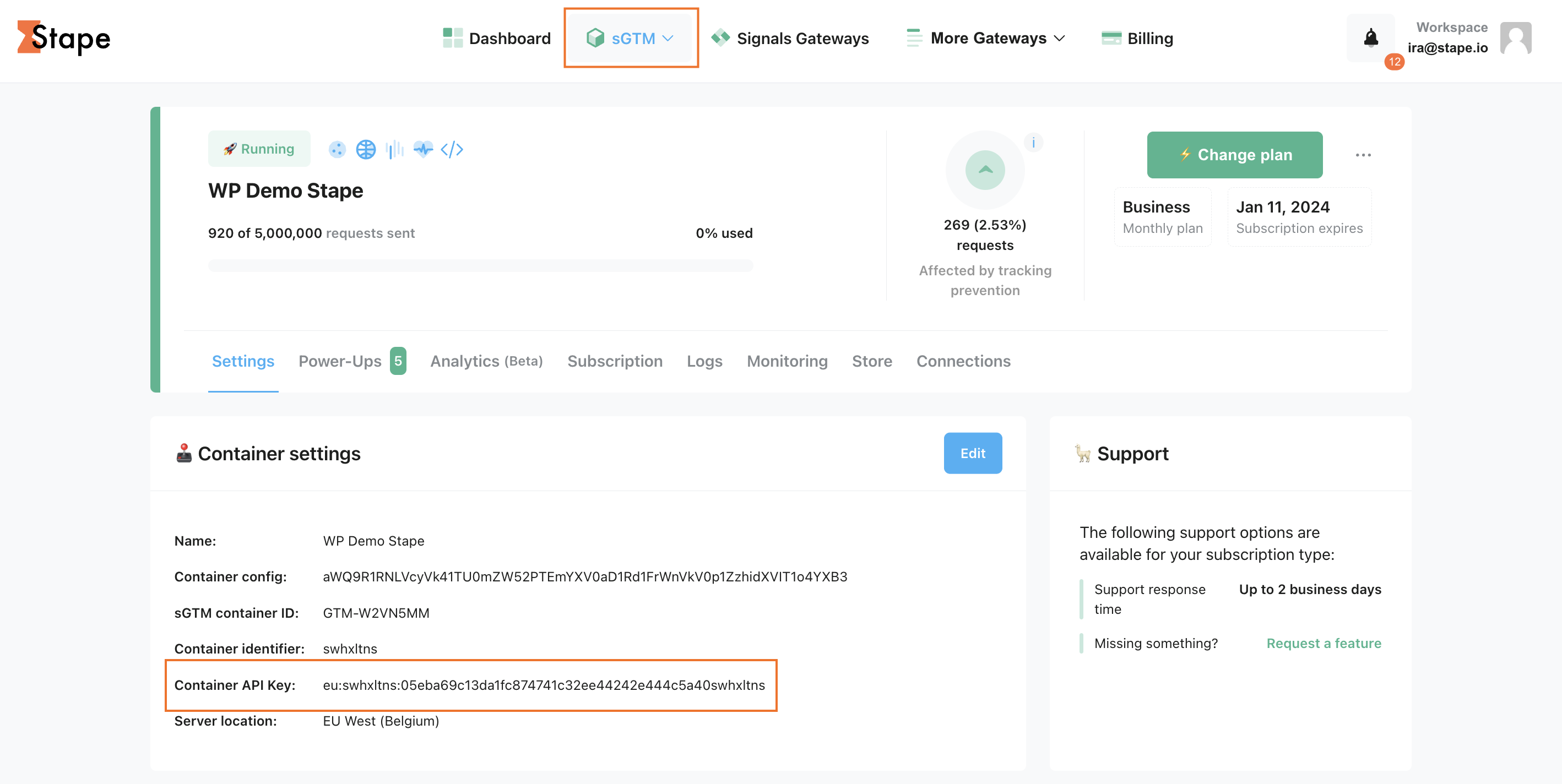Expand the sGTM dropdown menu
The image size is (1562, 784).
coord(631,38)
